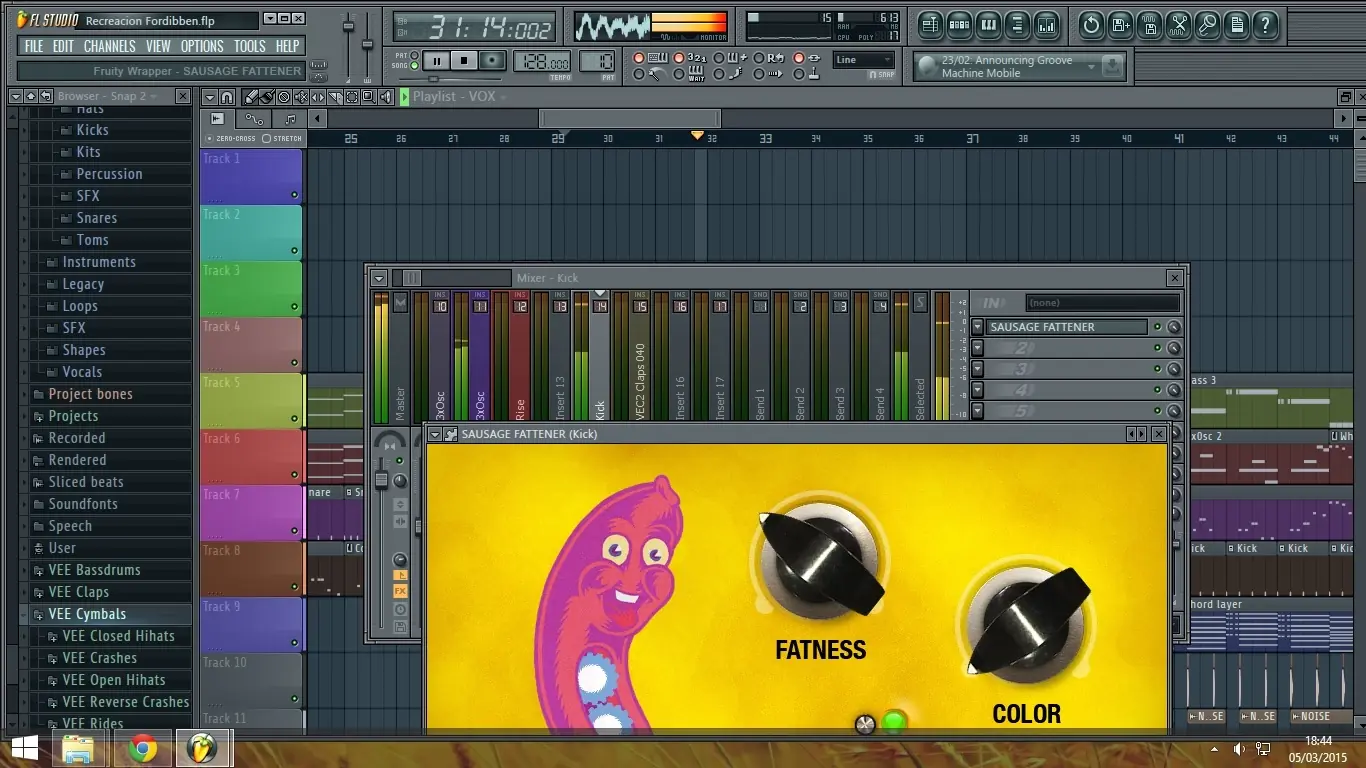Open the Mixer window toolbar button
Image resolution: width=1366 pixels, height=768 pixels.
tap(1046, 25)
